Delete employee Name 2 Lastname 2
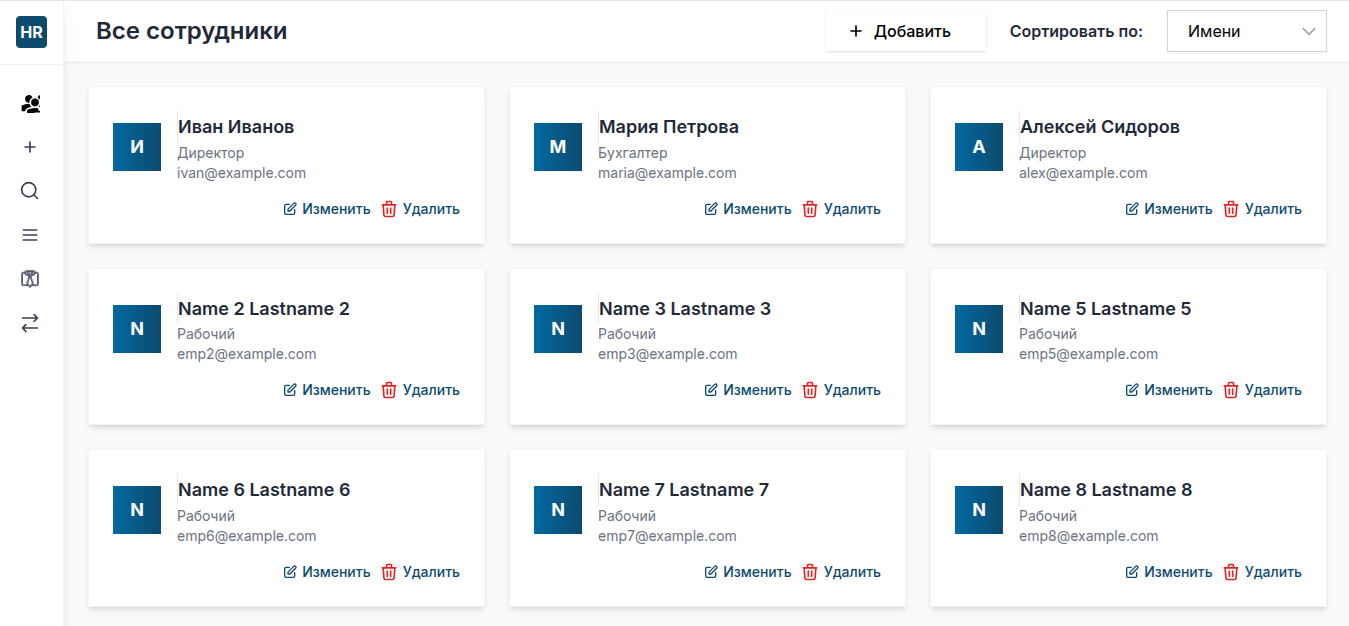1349x626 pixels. (x=420, y=390)
